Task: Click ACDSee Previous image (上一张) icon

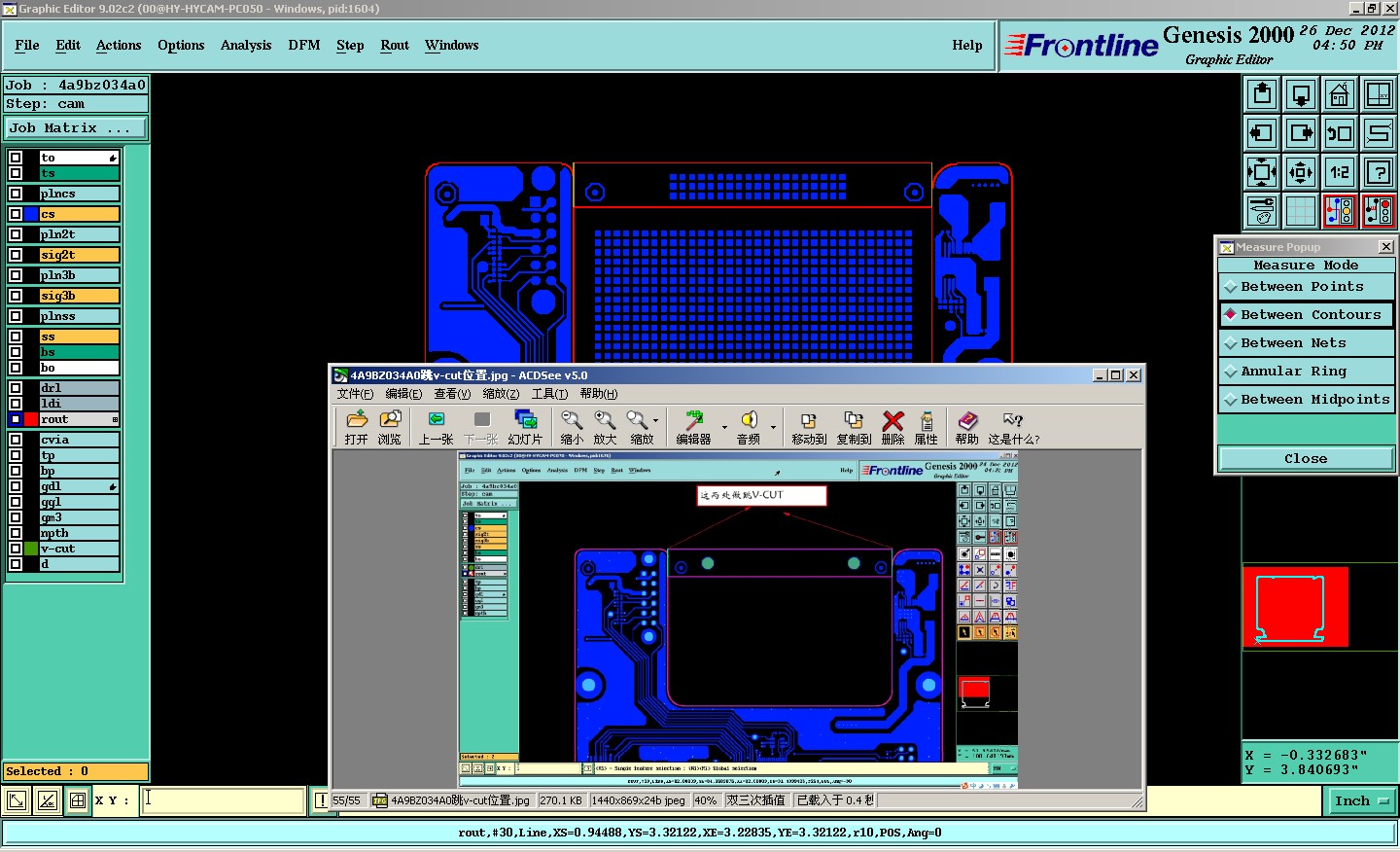Action: point(437,427)
